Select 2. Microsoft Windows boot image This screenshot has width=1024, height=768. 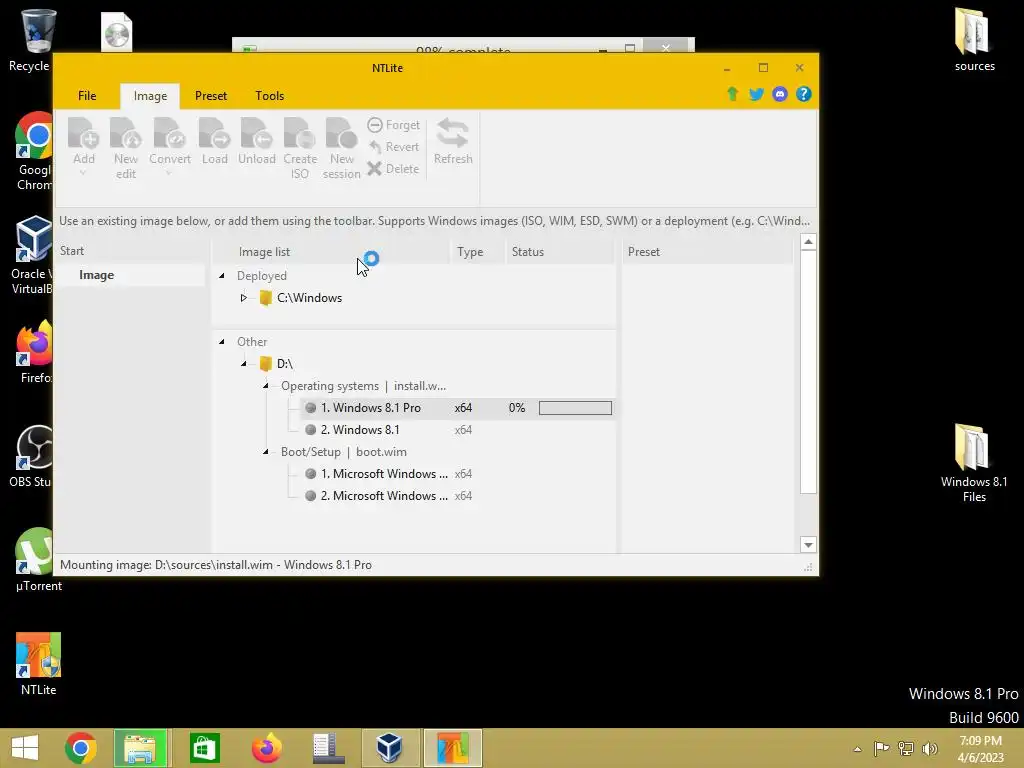tap(383, 496)
